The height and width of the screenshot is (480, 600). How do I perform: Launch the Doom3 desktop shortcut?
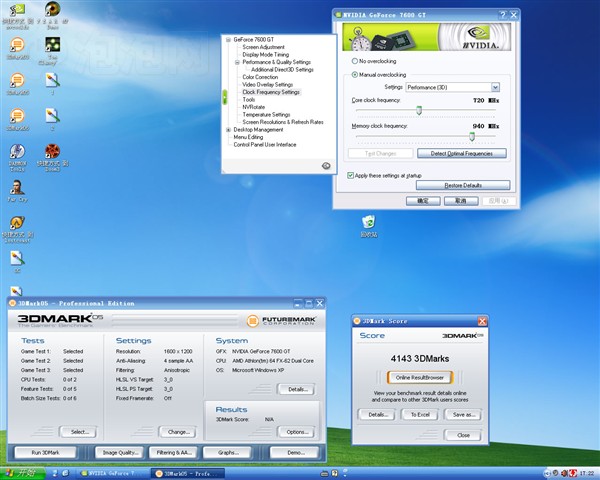tap(52, 151)
